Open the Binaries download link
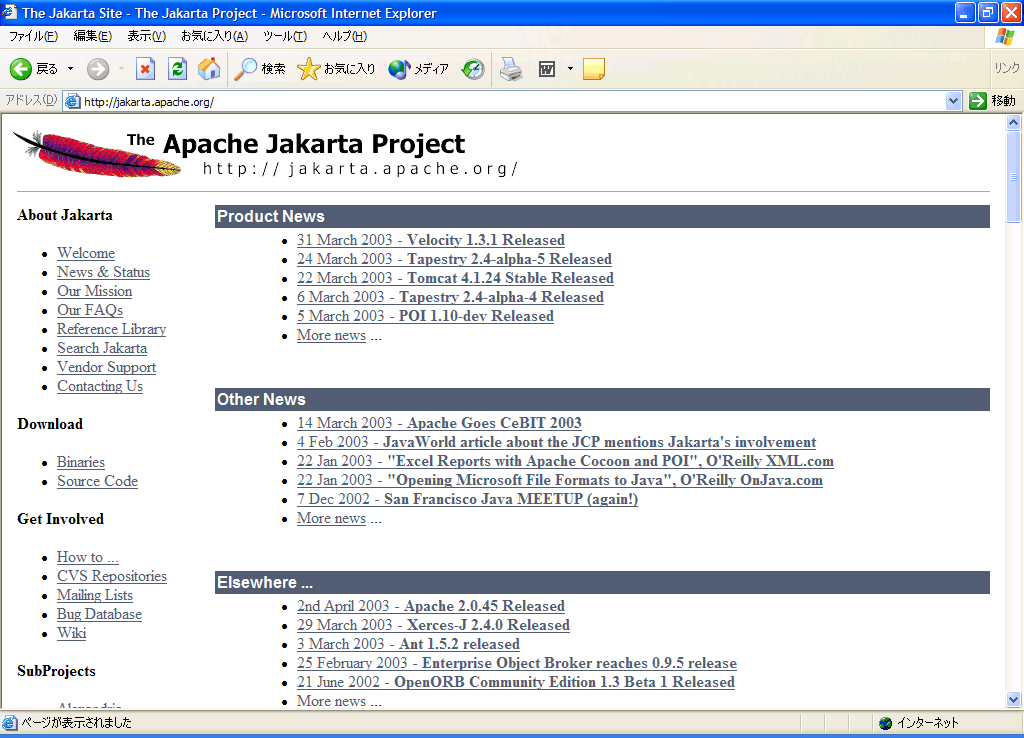This screenshot has width=1024, height=738. point(81,462)
